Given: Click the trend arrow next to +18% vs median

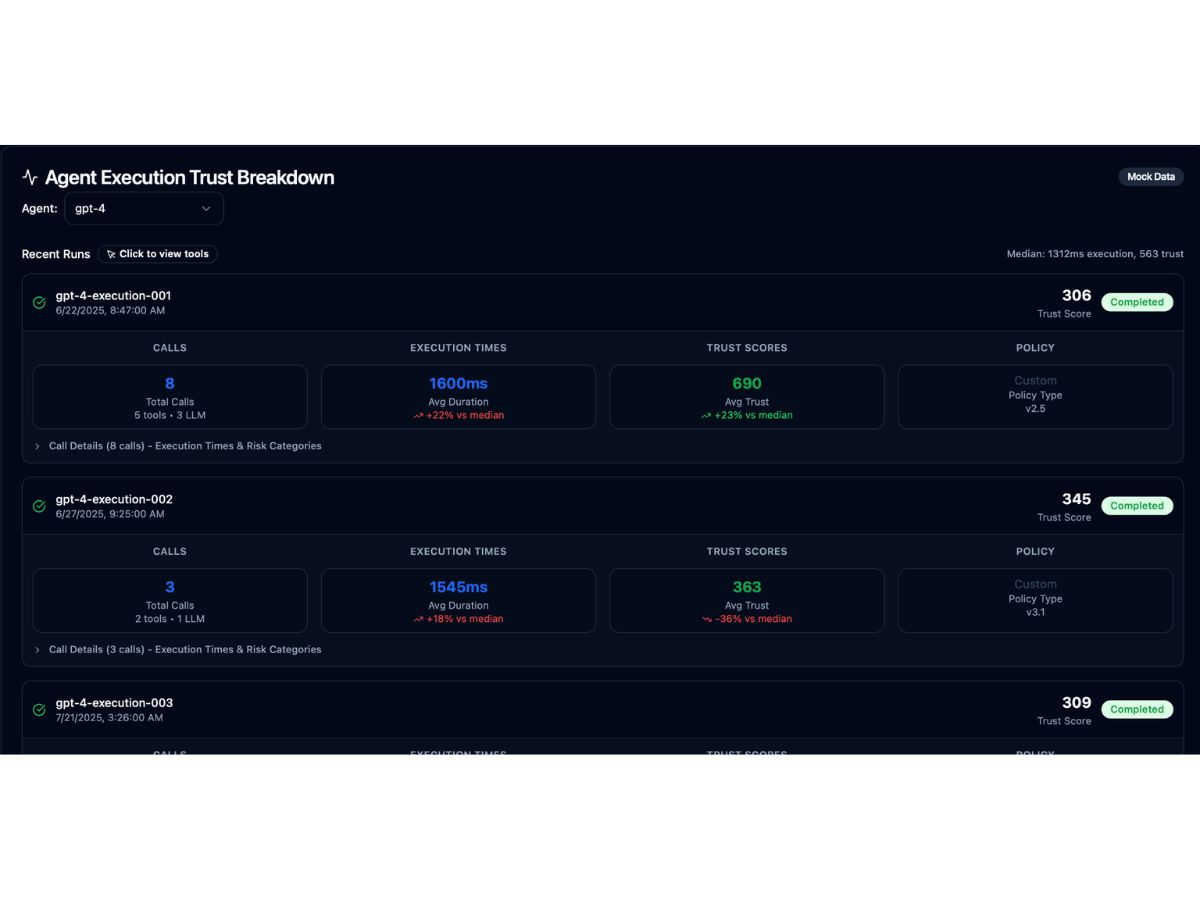Looking at the screenshot, I should (418, 619).
